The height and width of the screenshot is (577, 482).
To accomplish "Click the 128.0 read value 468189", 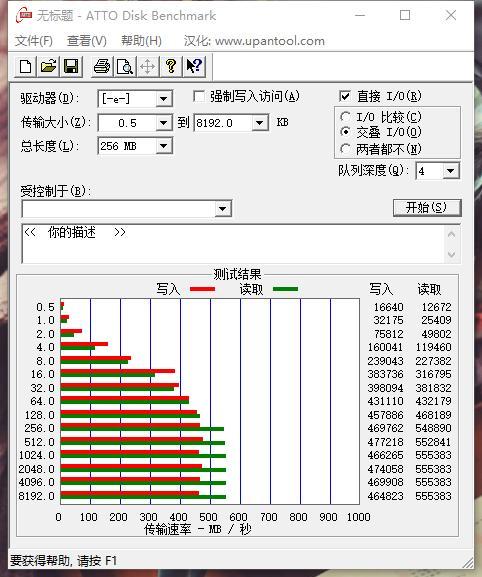I will coord(433,415).
